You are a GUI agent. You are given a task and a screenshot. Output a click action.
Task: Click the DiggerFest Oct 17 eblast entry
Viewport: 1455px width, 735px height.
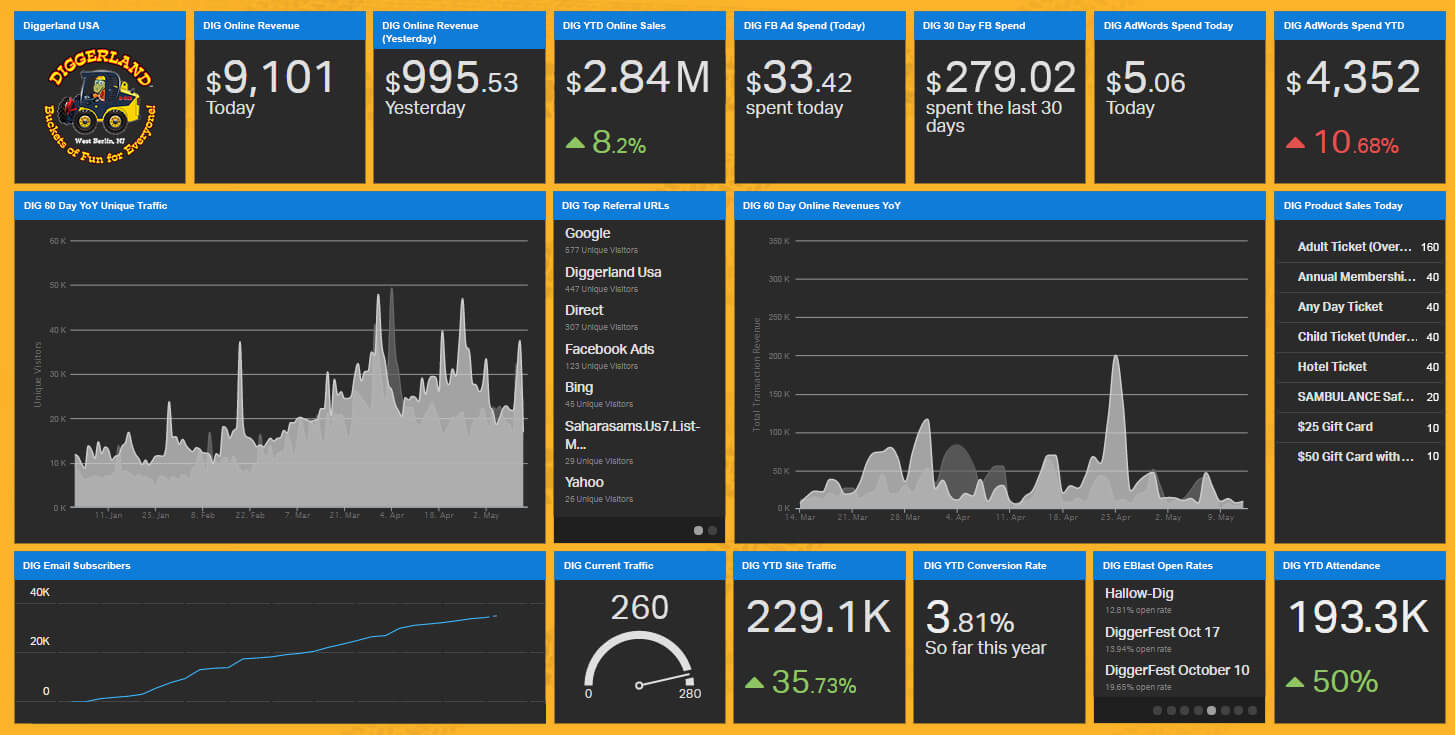1179,639
